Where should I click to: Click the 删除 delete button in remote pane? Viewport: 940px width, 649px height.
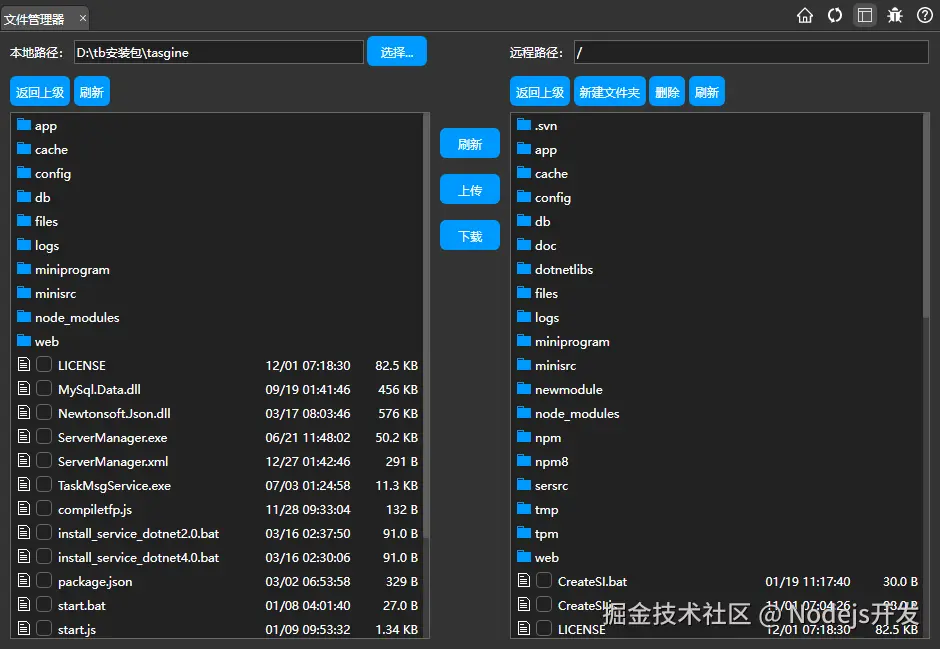tap(666, 91)
